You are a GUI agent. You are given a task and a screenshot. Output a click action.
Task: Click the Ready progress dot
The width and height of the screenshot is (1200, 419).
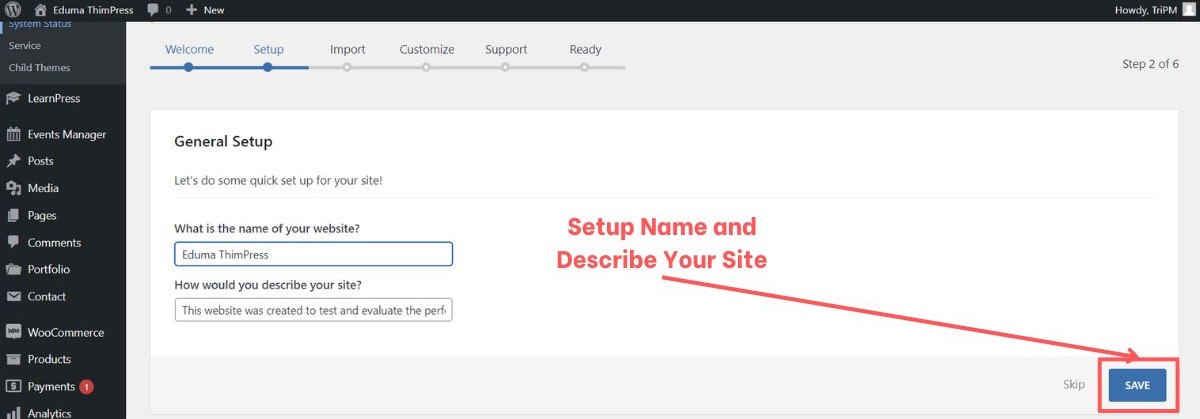[585, 68]
